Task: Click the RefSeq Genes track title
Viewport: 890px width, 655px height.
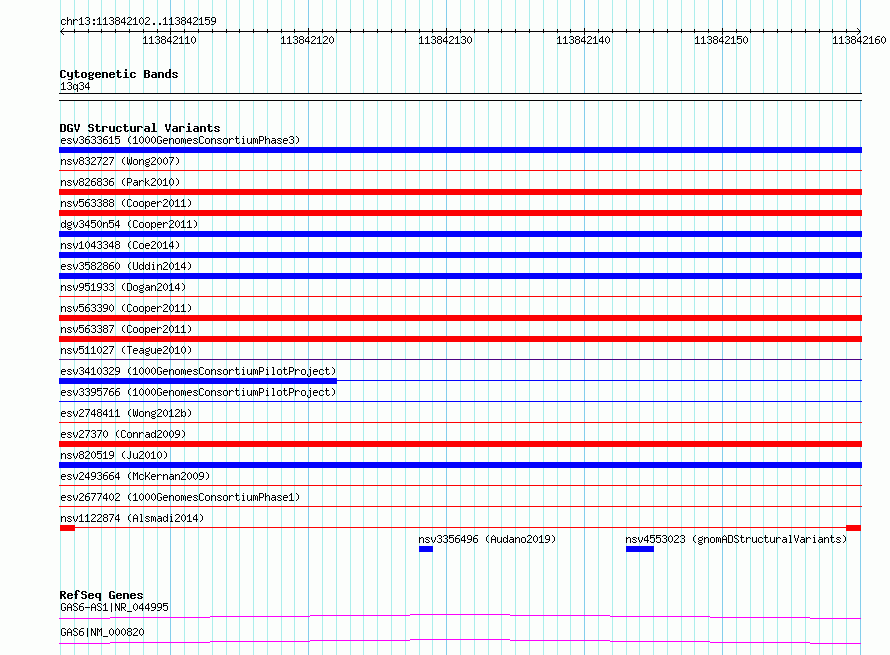Action: [x=101, y=595]
